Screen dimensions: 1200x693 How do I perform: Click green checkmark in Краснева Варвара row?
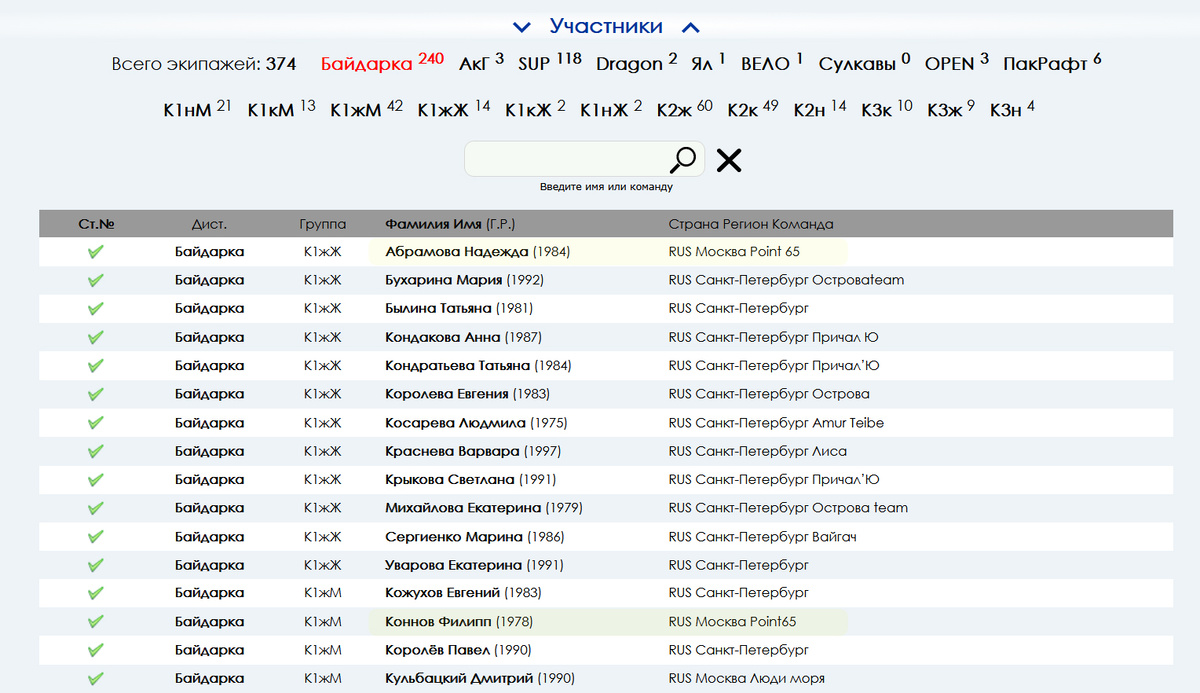tap(96, 451)
